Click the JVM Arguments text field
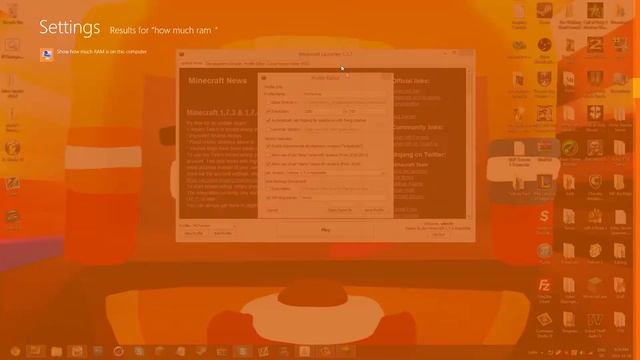Image resolution: width=640 pixels, height=360 pixels. (x=343, y=198)
